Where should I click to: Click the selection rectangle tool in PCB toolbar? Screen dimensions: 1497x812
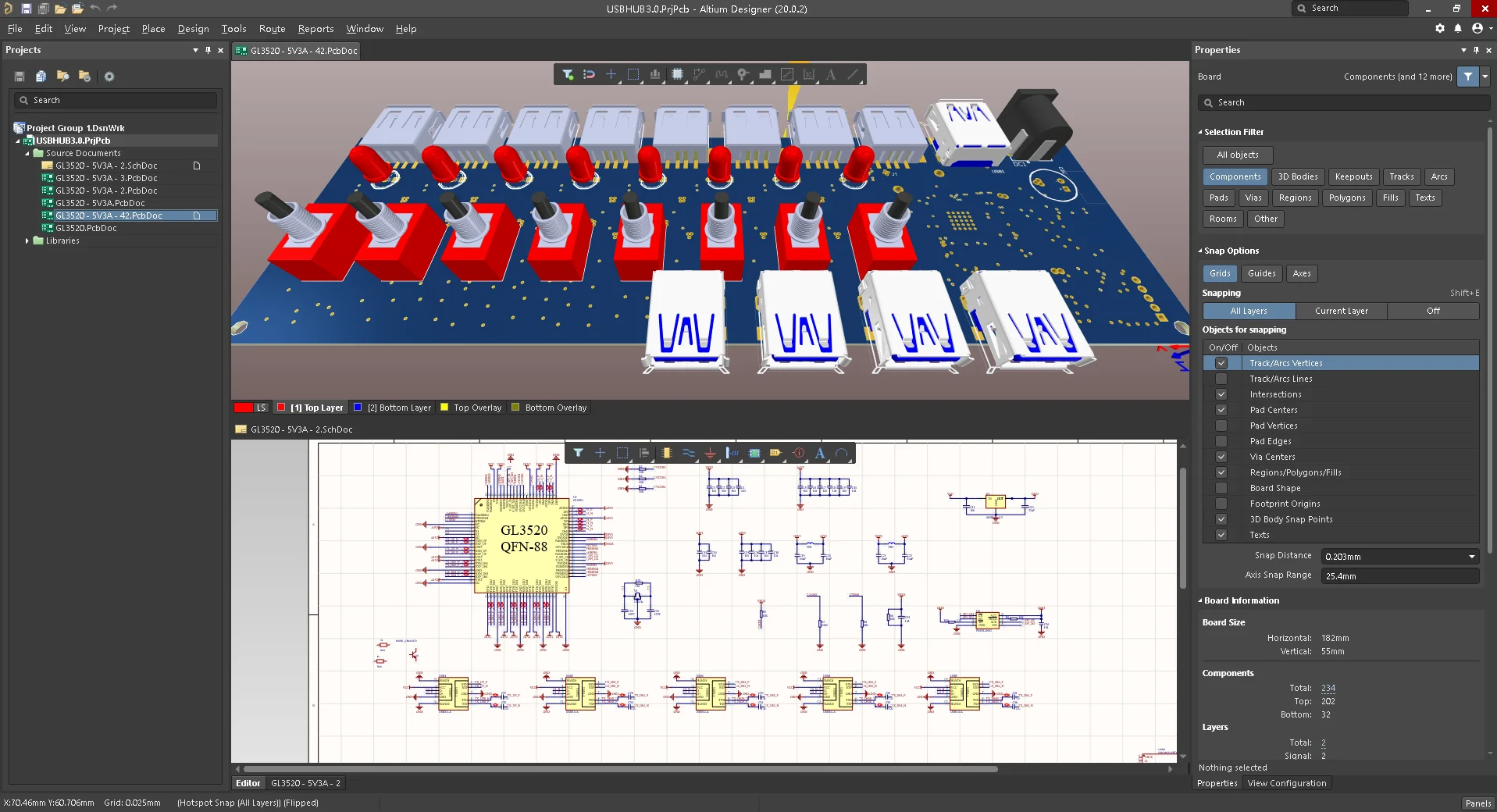[633, 75]
